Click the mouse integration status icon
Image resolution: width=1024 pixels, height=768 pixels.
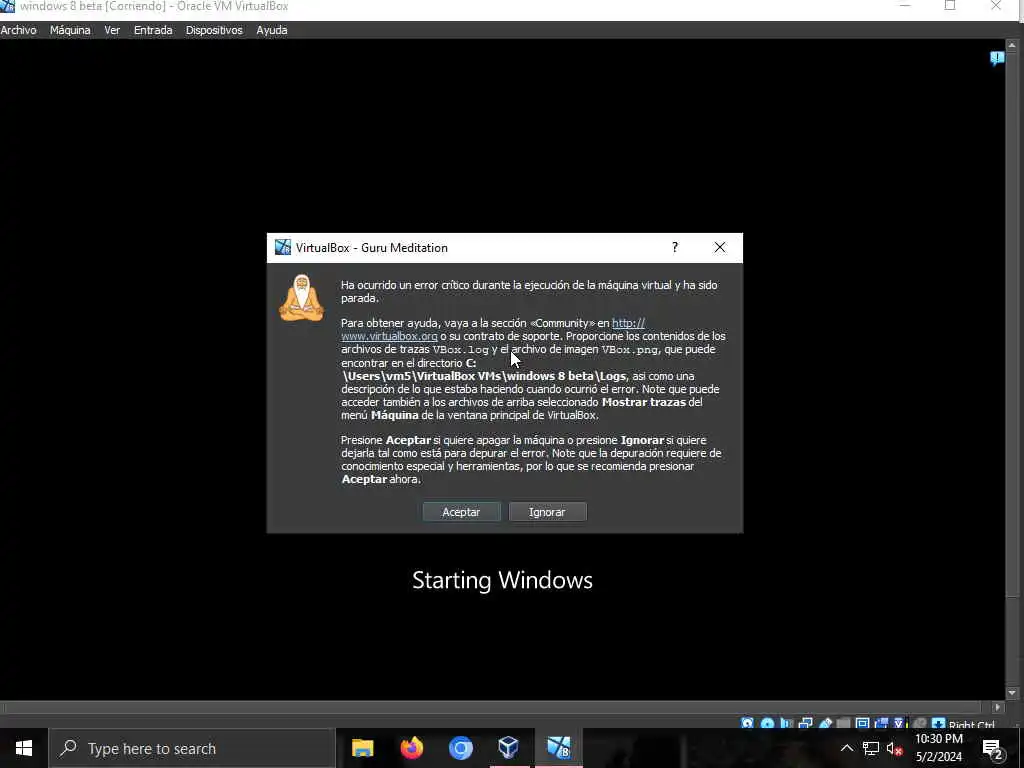(x=920, y=724)
